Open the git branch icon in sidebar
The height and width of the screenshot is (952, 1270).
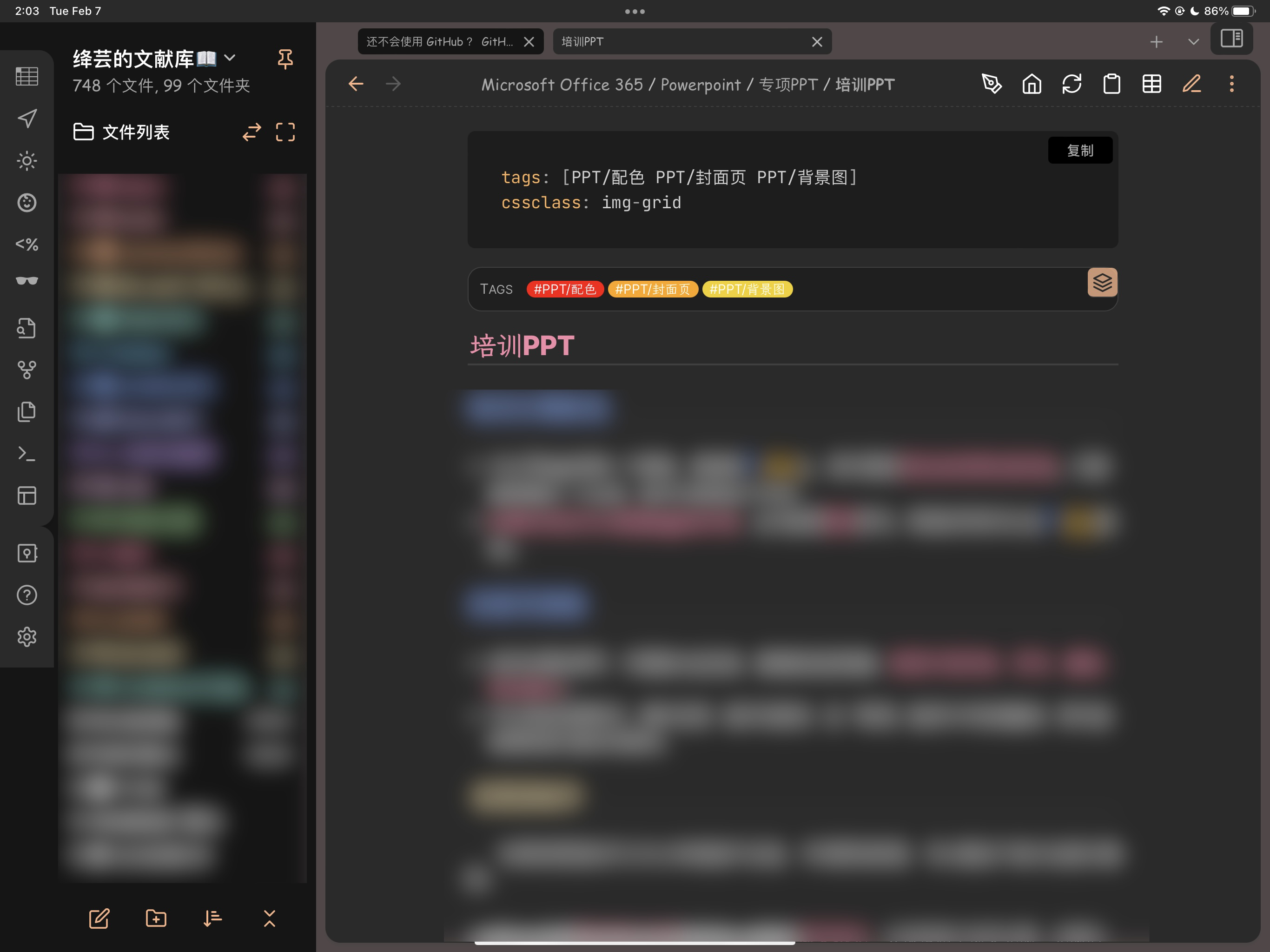click(27, 370)
